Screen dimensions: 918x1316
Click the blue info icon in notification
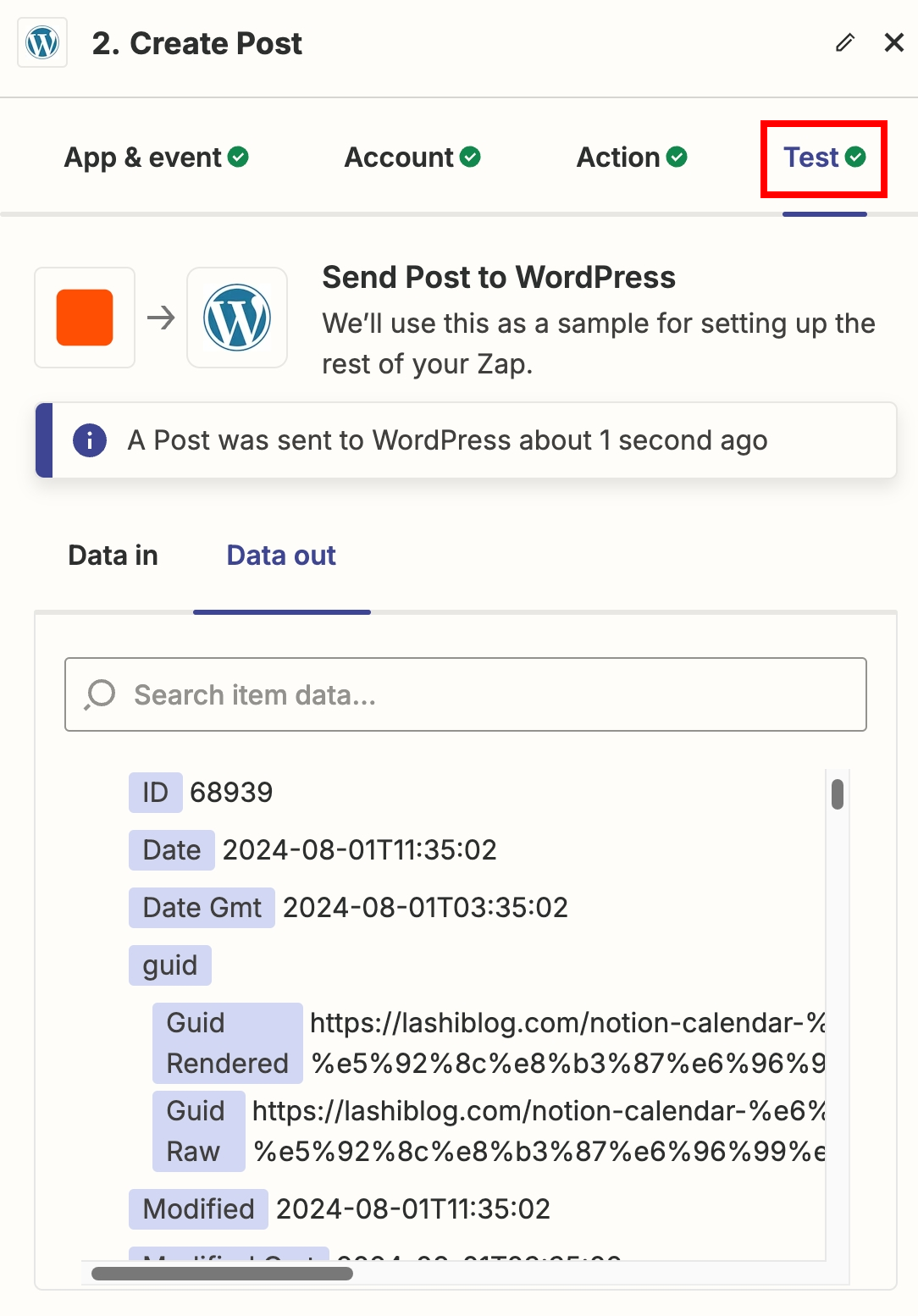(90, 440)
